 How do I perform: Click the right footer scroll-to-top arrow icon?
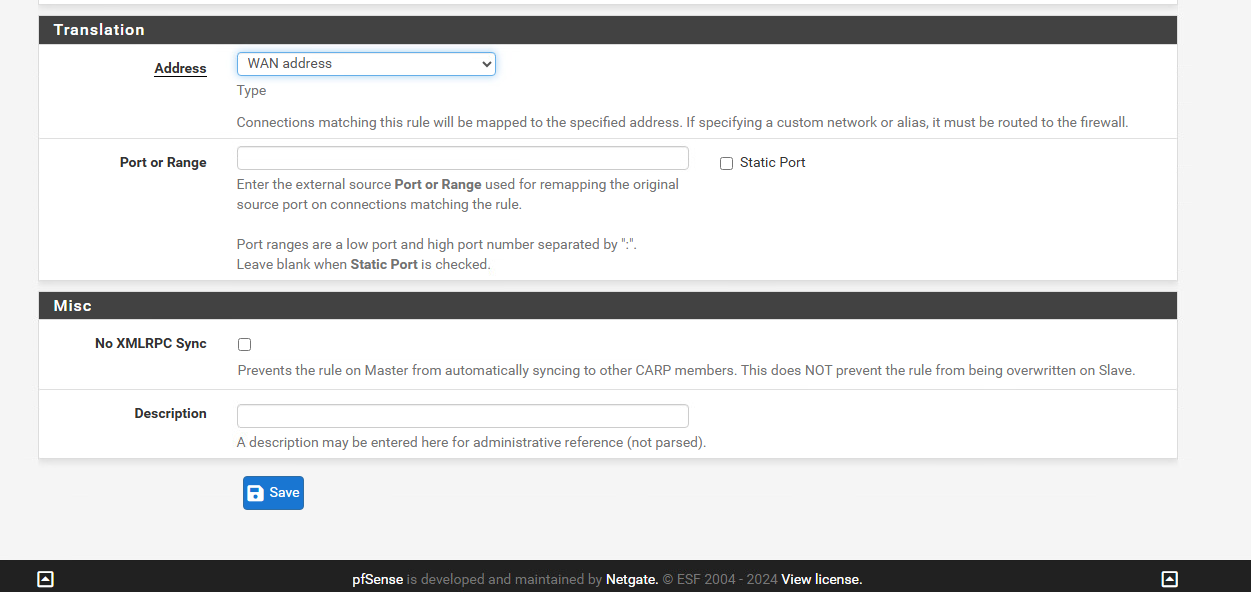pos(1170,579)
